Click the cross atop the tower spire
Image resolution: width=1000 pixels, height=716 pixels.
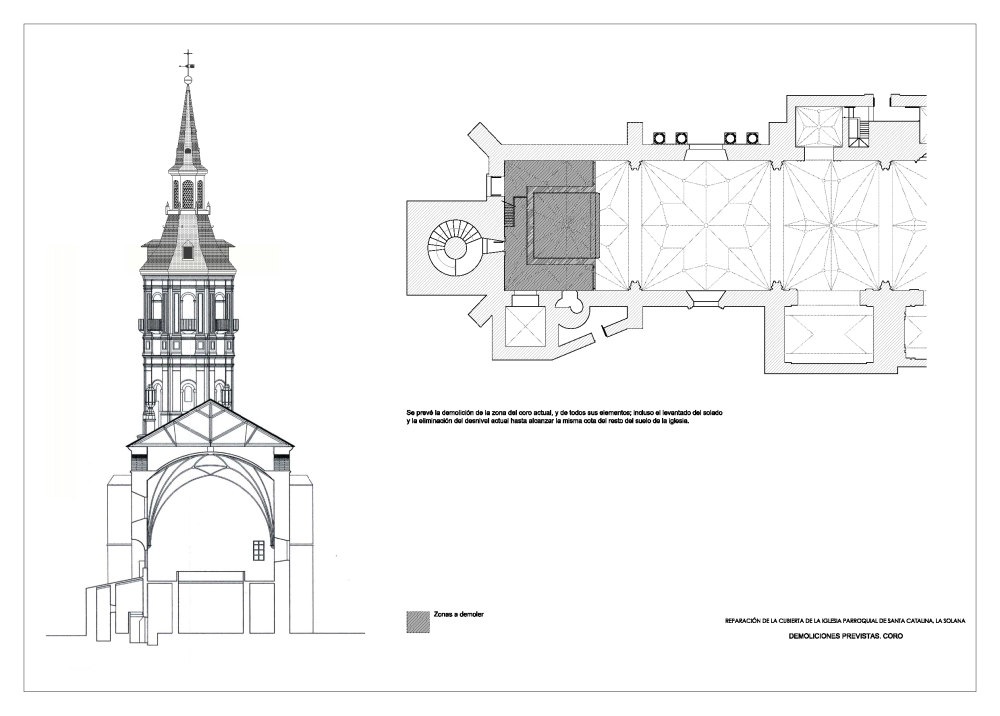click(187, 56)
